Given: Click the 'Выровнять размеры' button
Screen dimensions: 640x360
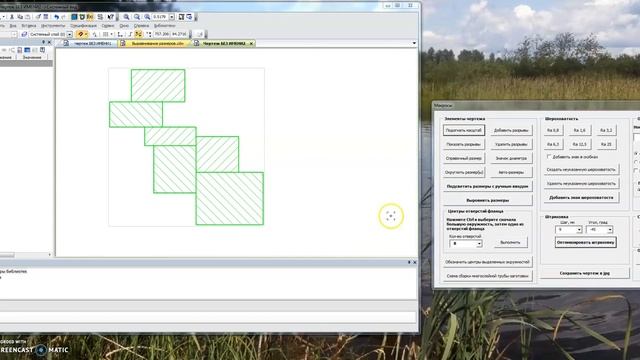Looking at the screenshot, I should pyautogui.click(x=487, y=200).
